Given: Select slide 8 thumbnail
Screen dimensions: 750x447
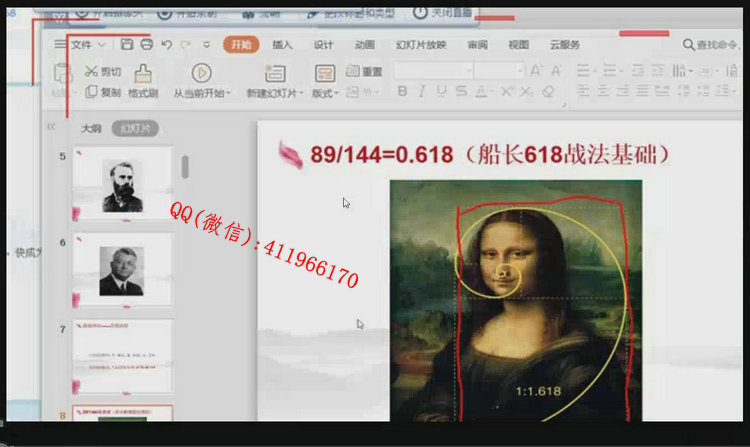Looking at the screenshot, I should (122, 413).
